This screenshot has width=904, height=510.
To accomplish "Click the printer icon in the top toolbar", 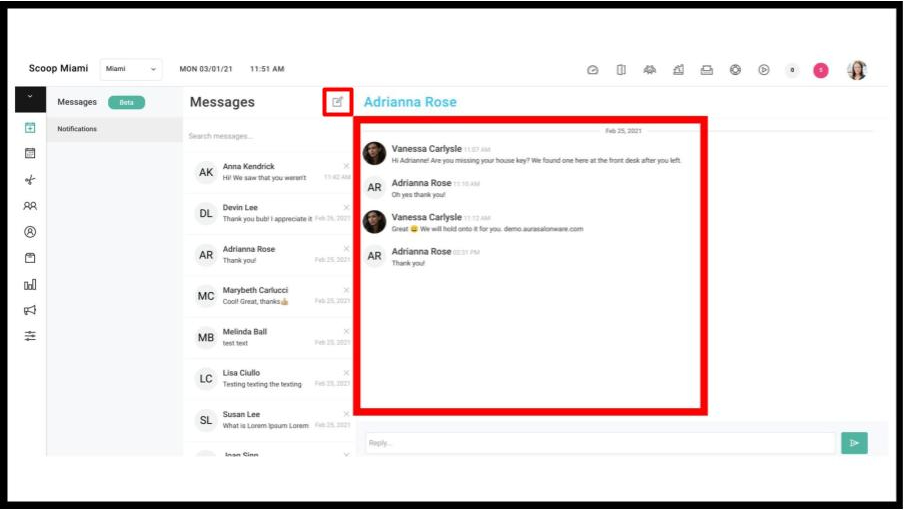I will tap(707, 70).
